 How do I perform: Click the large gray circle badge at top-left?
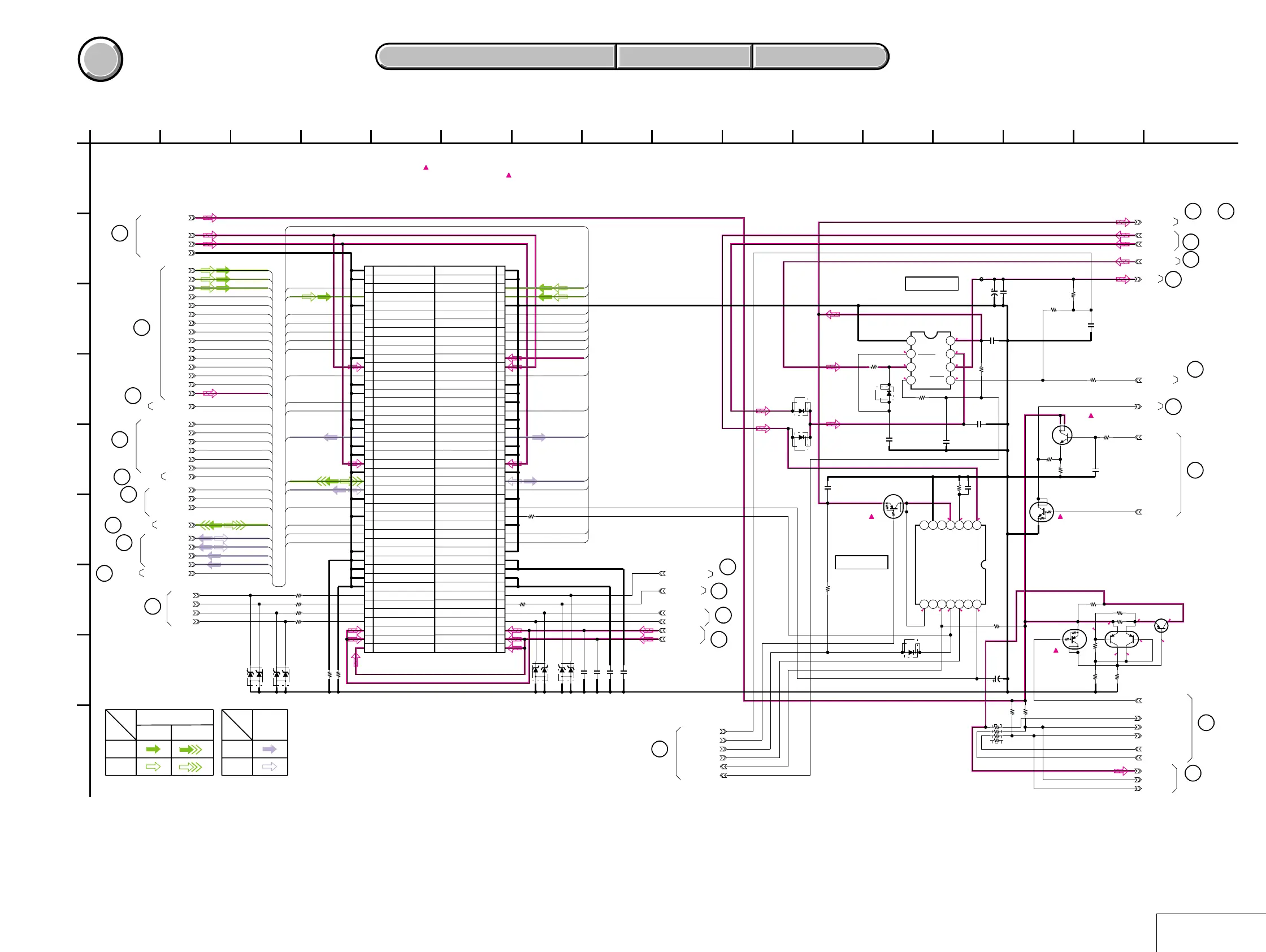click(x=100, y=59)
